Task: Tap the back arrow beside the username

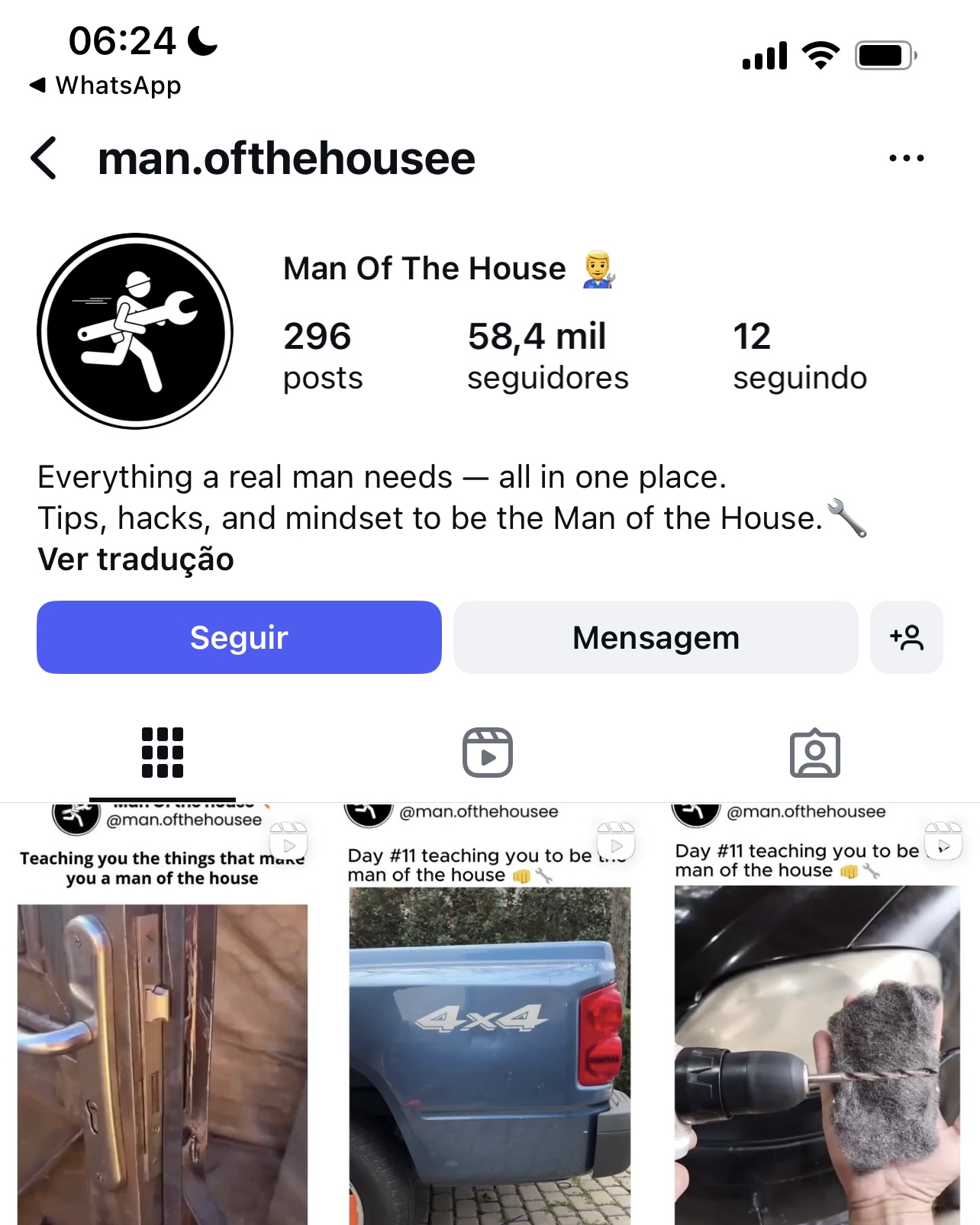Action: (x=44, y=158)
